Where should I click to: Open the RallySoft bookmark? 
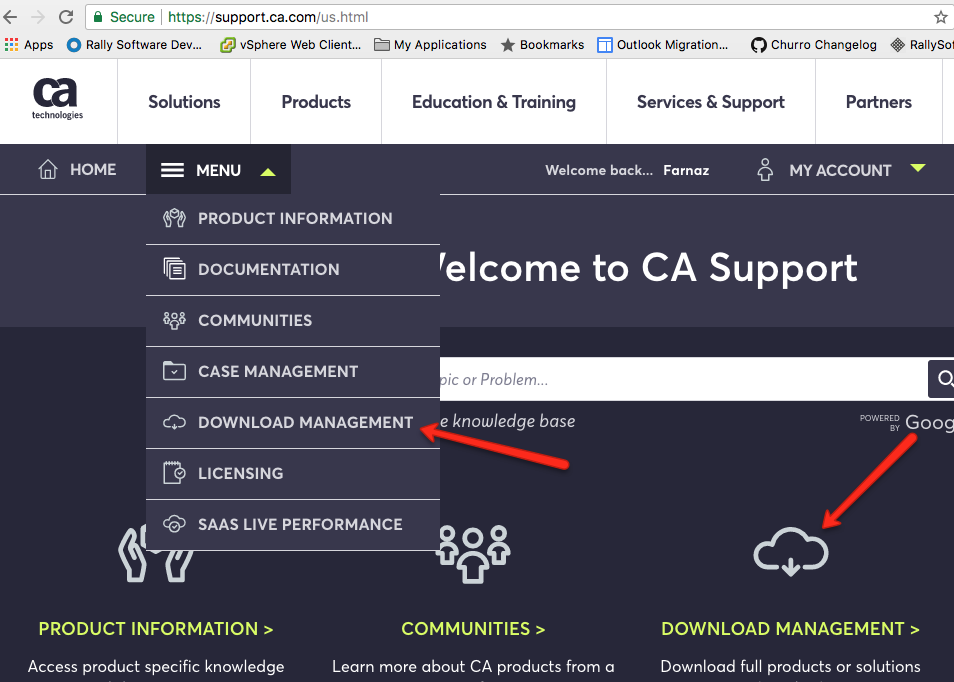(x=922, y=44)
